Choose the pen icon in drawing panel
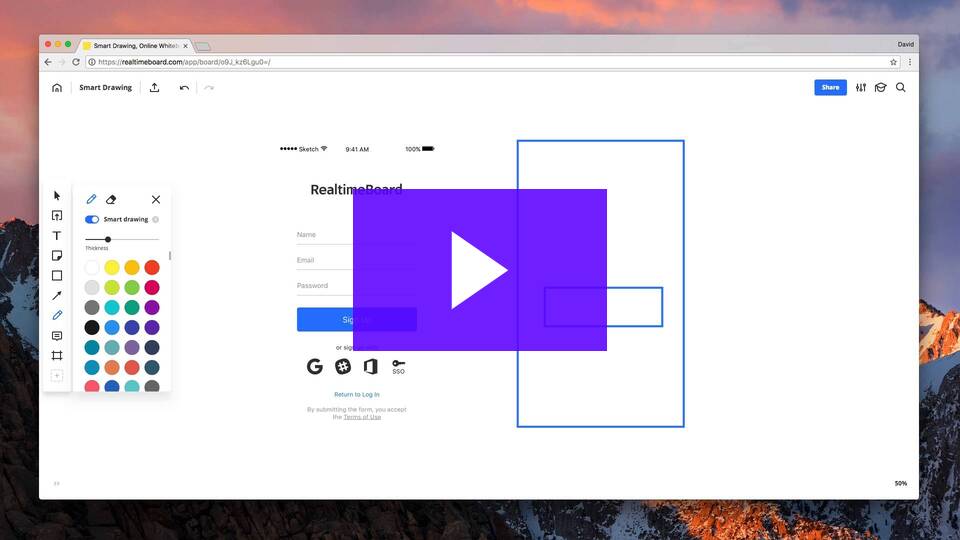The image size is (960, 540). click(91, 199)
